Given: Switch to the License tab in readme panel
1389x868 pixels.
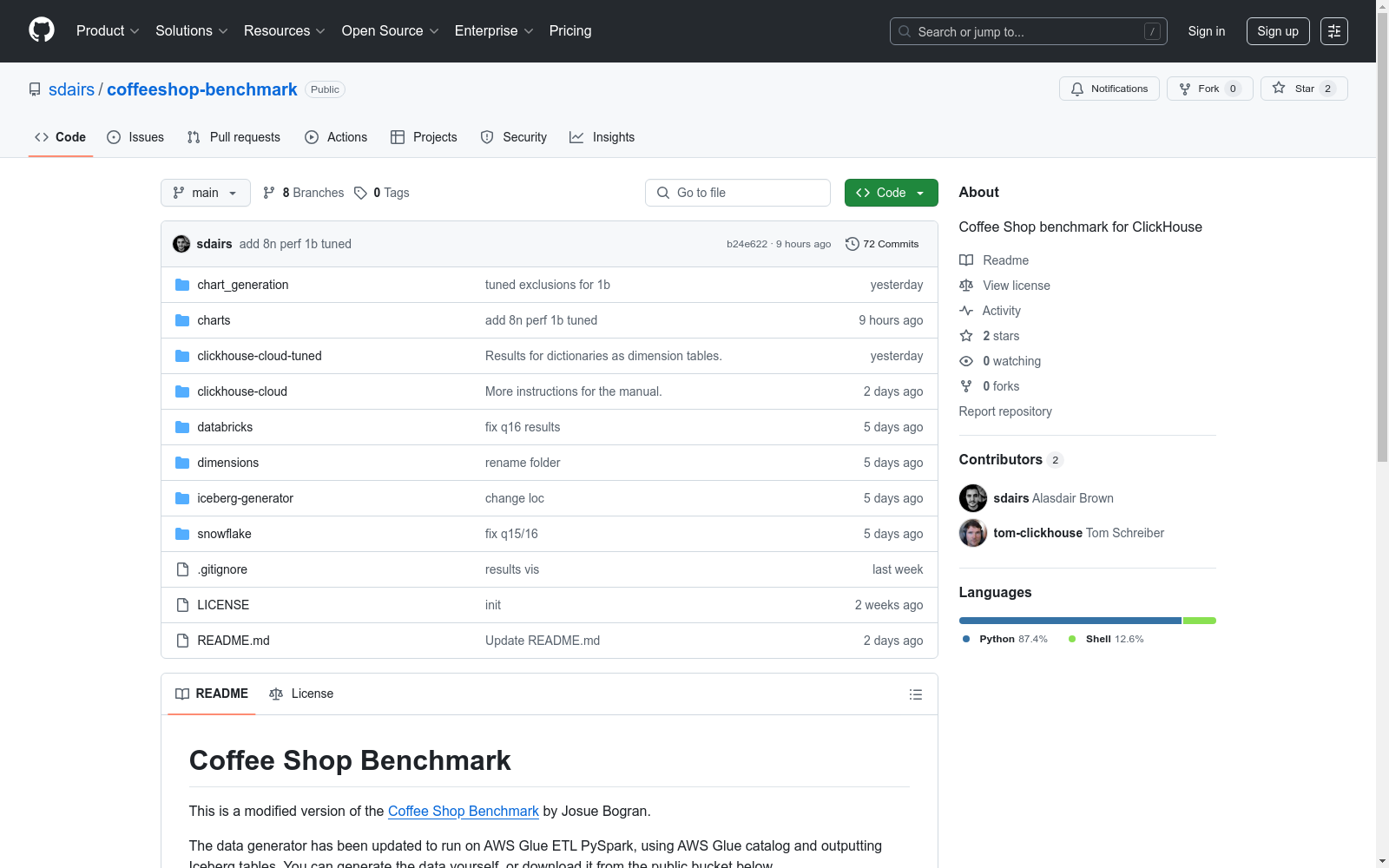Looking at the screenshot, I should click(301, 694).
